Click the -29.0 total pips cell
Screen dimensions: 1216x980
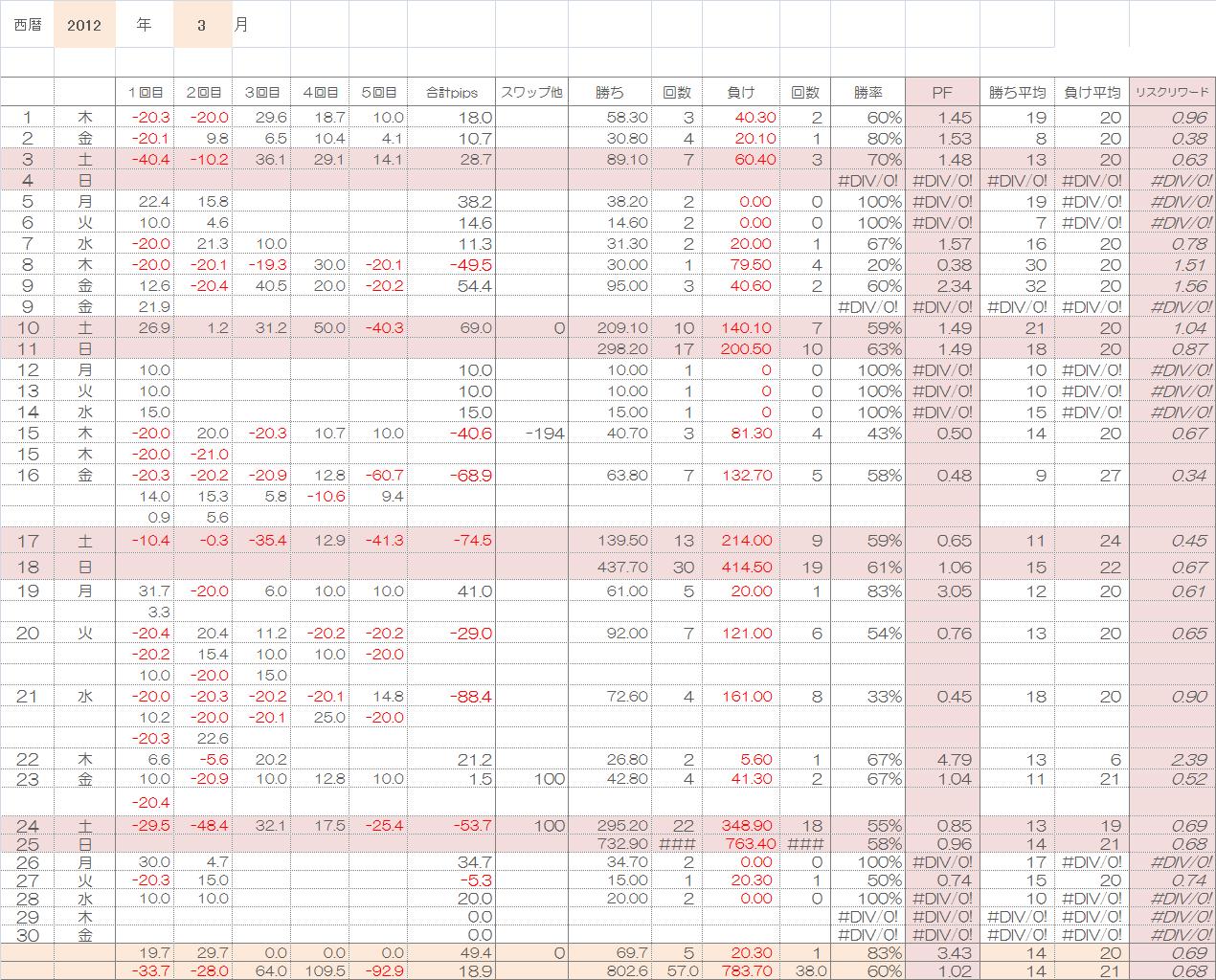tap(451, 633)
